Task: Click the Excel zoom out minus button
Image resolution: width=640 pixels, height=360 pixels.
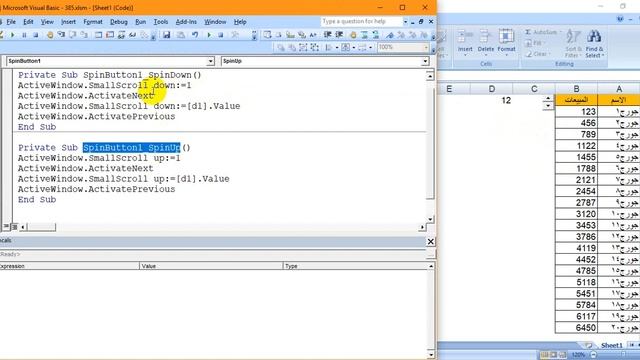Action: tap(593, 355)
